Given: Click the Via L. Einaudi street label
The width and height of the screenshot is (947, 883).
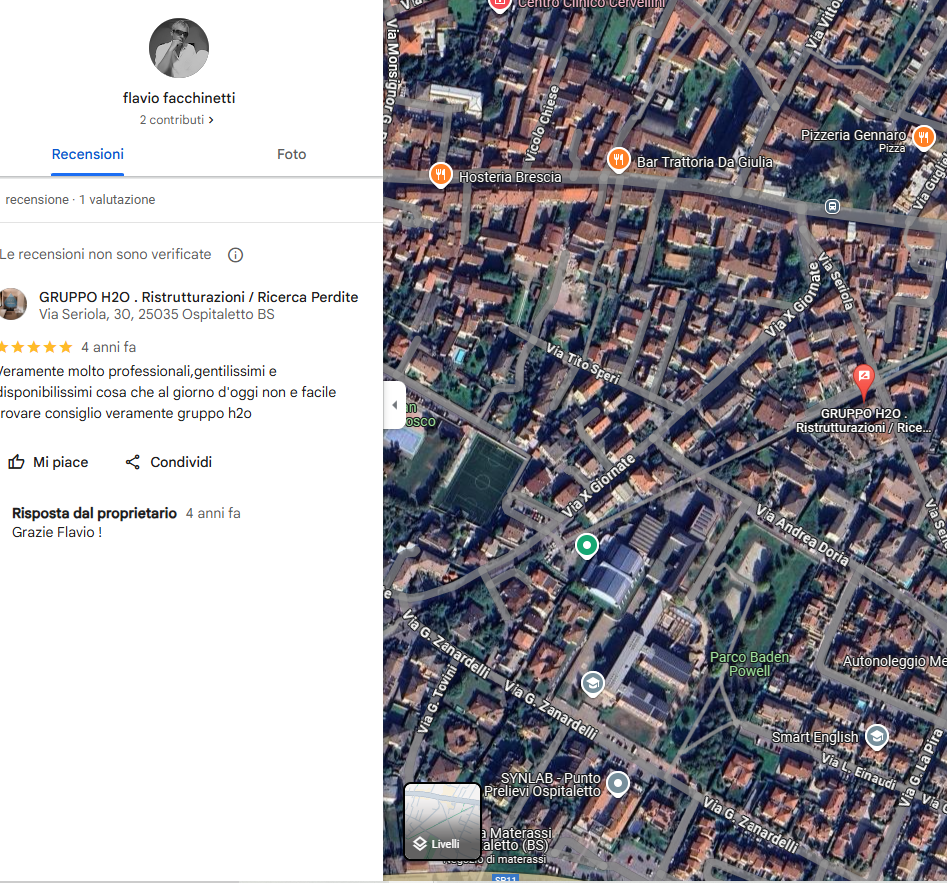Looking at the screenshot, I should pyautogui.click(x=858, y=771).
